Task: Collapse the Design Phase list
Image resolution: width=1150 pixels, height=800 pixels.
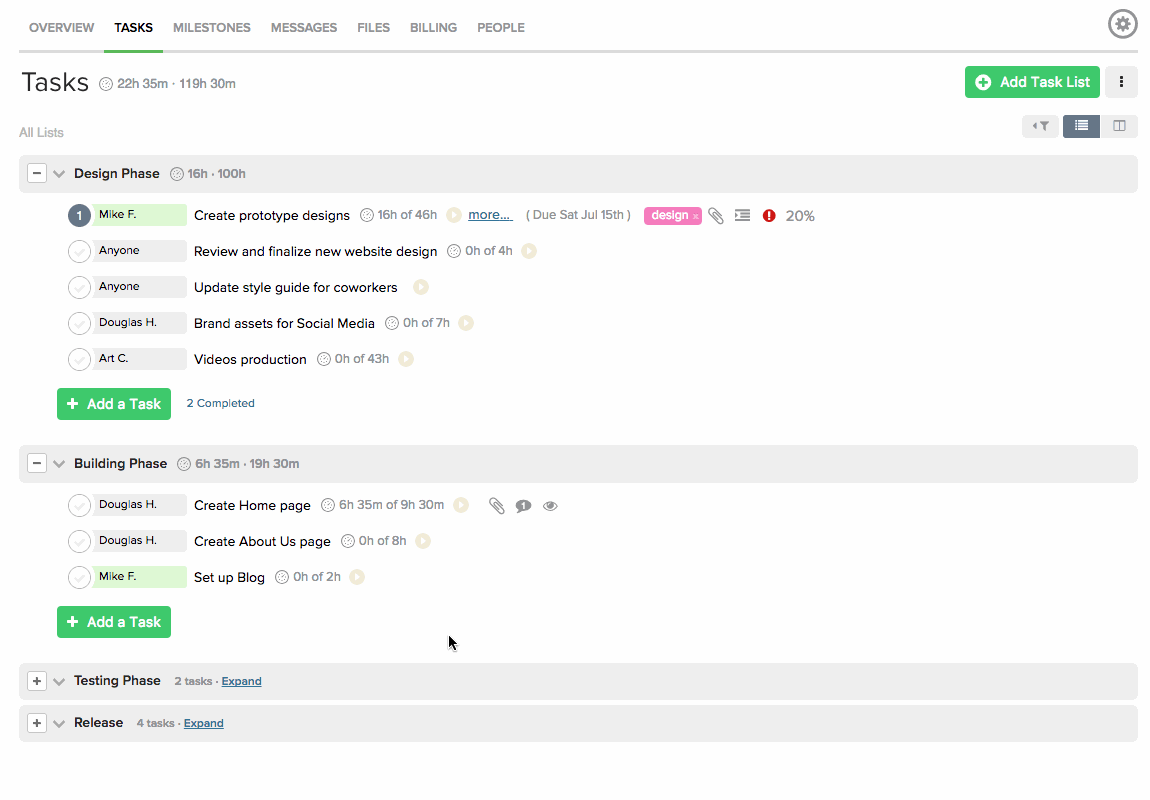Action: (x=36, y=172)
